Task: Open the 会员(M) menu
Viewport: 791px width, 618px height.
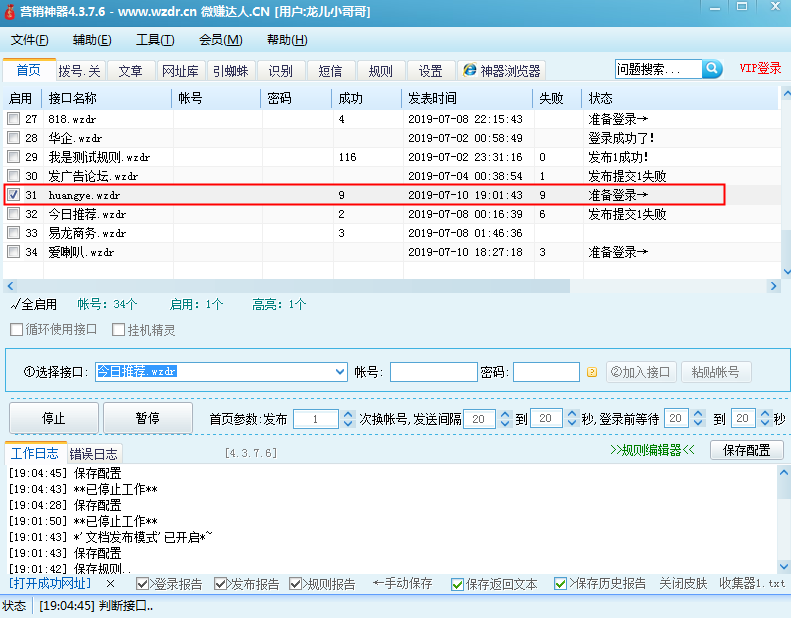Action: point(220,40)
